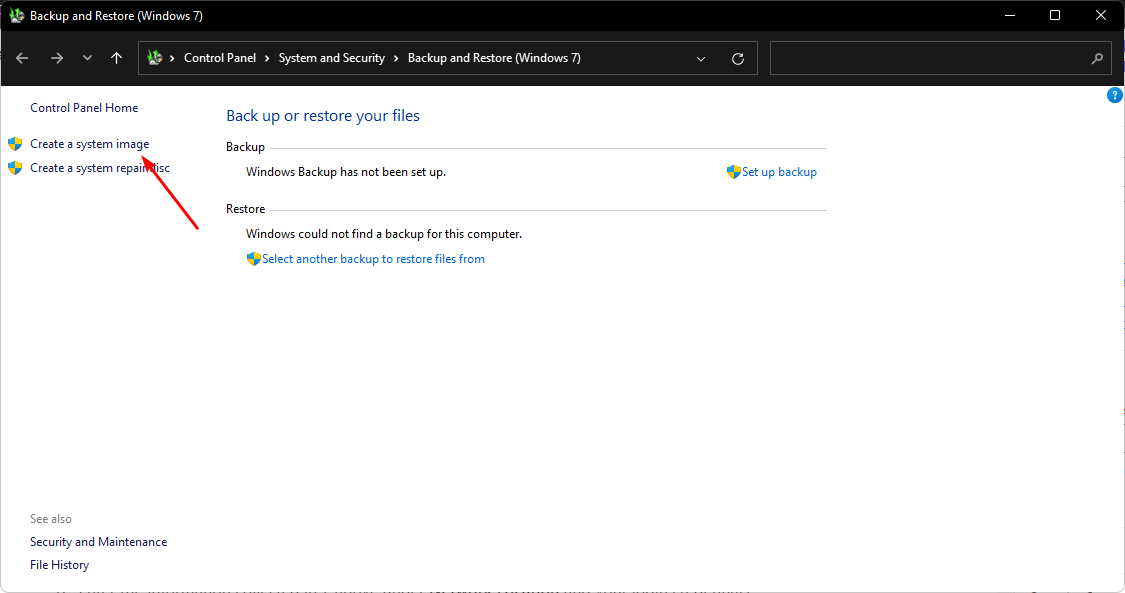Click shield icon beside Create a system repair disc
The image size is (1125, 593).
15,168
